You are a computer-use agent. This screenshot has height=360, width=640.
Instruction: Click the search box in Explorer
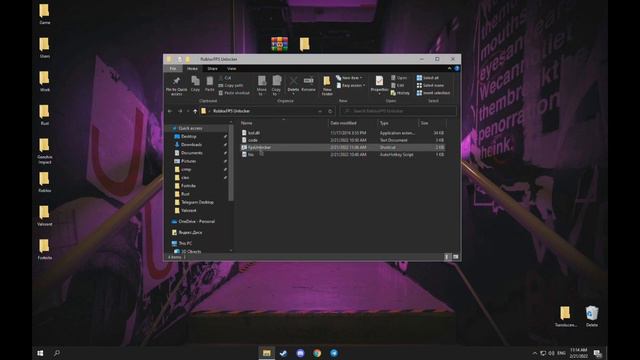coord(398,111)
